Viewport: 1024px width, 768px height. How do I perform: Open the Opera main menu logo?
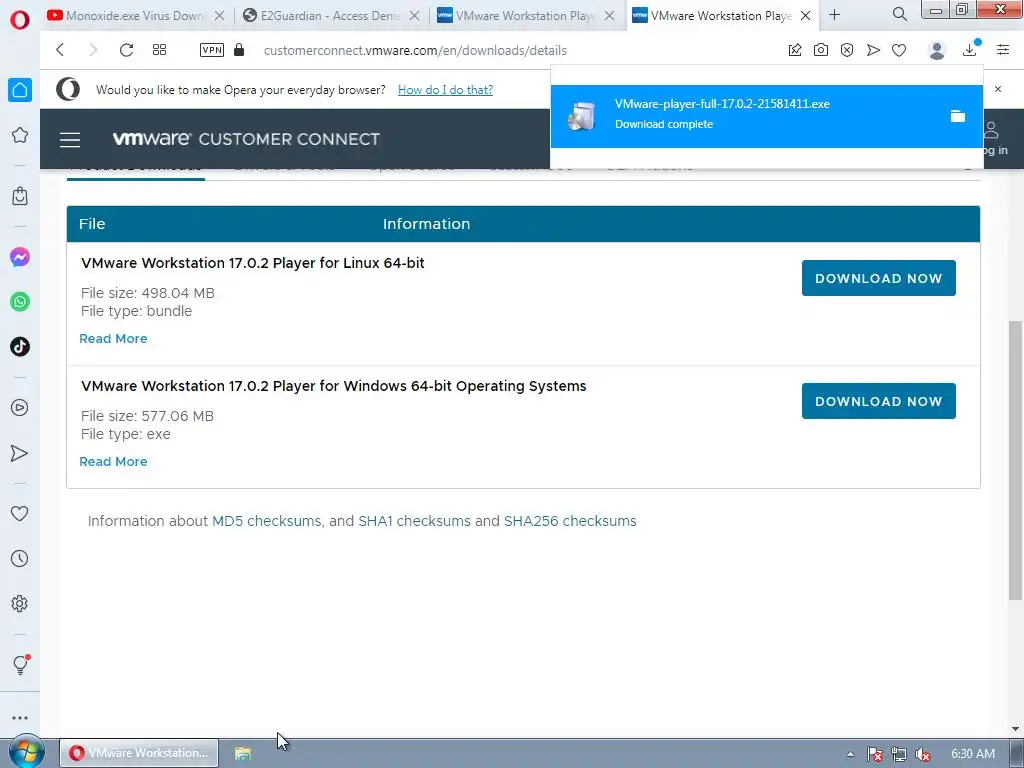[x=20, y=20]
